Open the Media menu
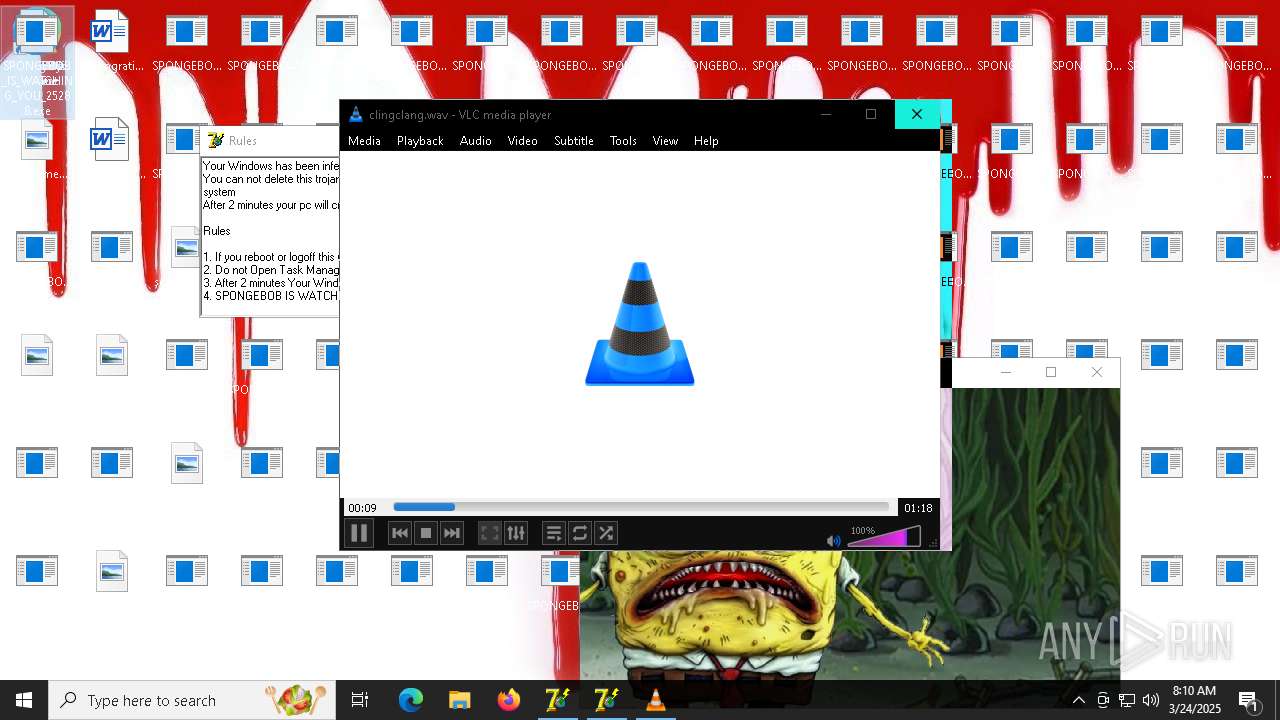This screenshot has width=1280, height=720. pos(364,141)
